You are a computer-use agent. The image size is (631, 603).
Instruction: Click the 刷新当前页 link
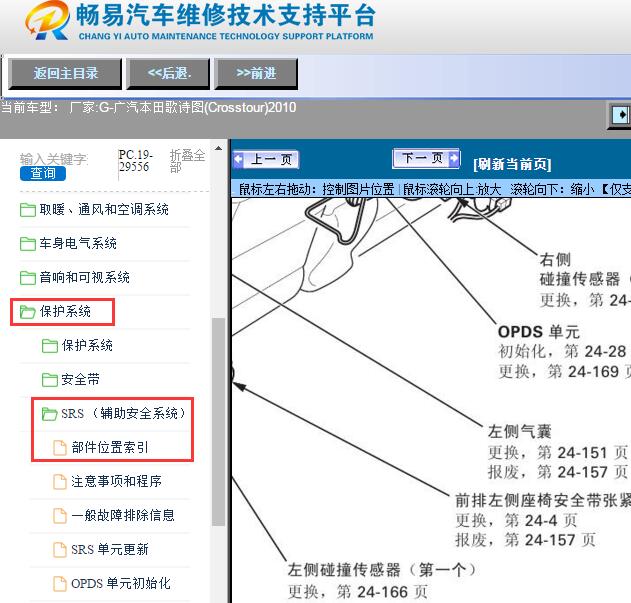tap(512, 164)
